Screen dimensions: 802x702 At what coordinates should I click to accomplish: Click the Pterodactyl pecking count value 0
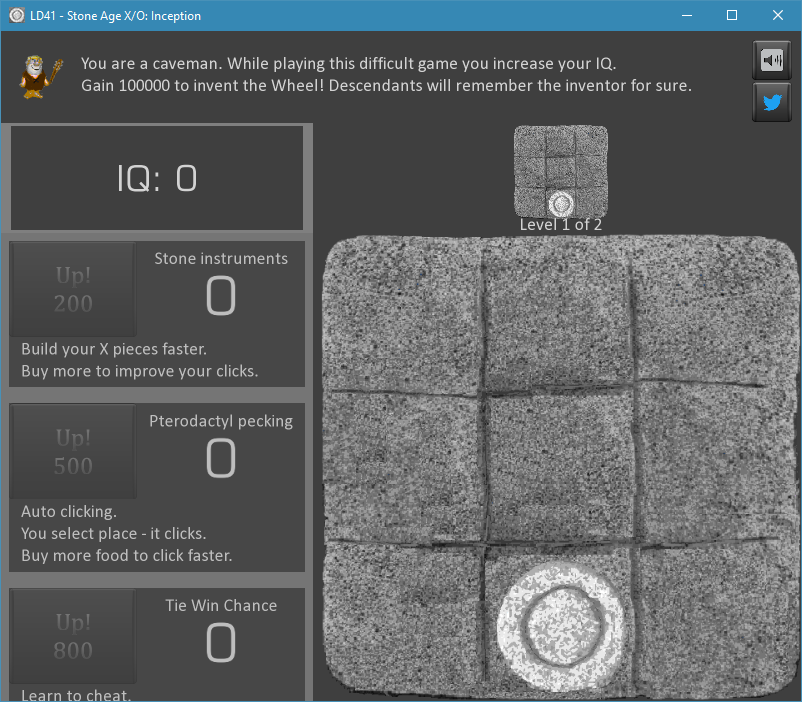coord(221,458)
